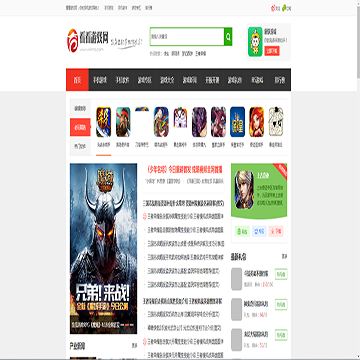Open the first game icon with red sword character
Screen dimensions: 360x360
(103, 122)
